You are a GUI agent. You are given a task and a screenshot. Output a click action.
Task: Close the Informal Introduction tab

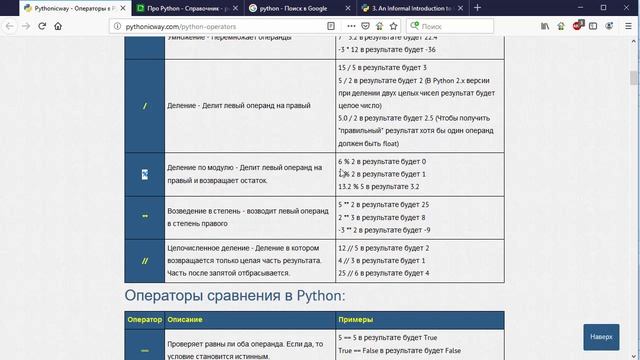click(460, 8)
